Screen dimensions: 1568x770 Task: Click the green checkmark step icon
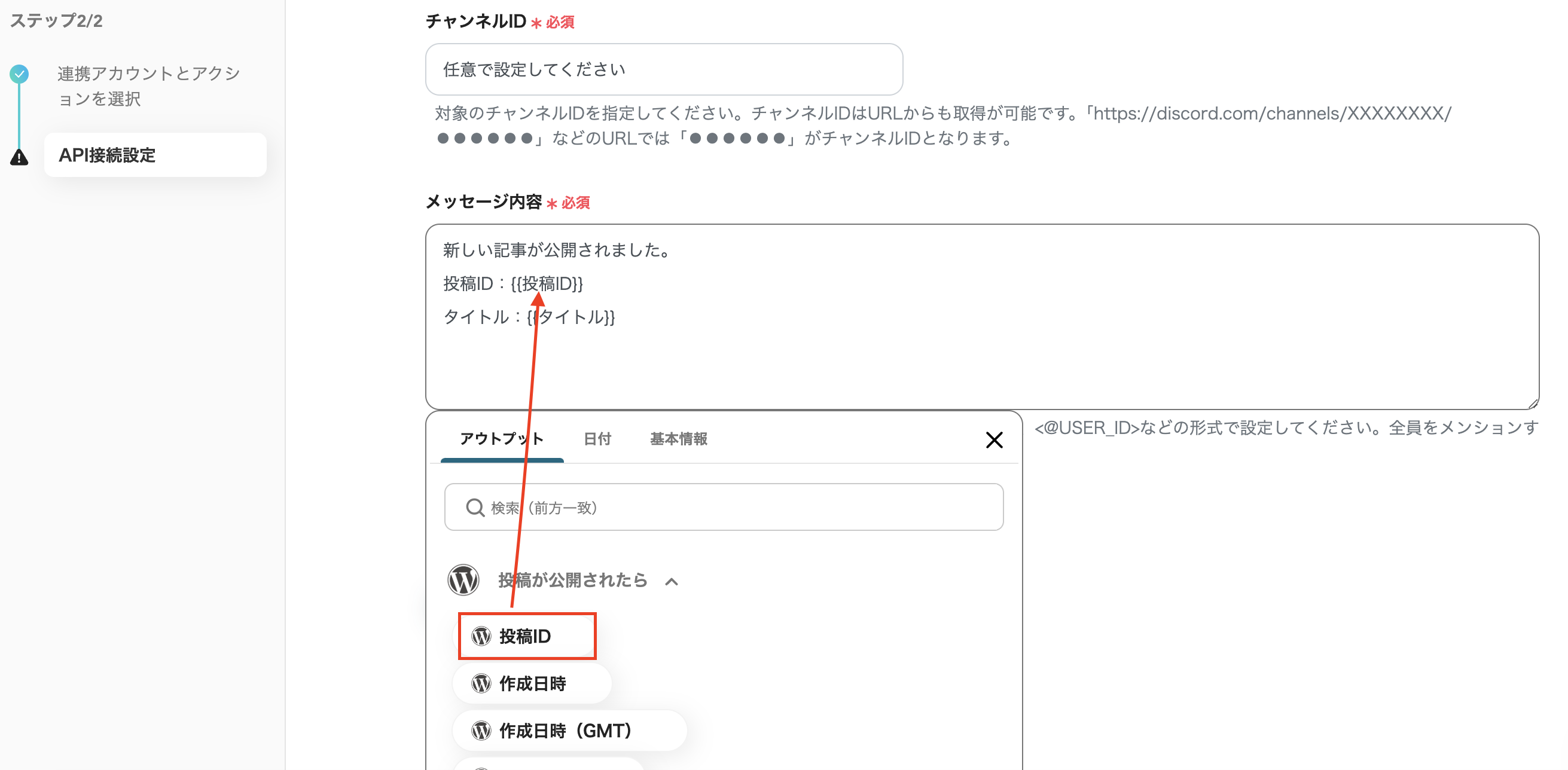[x=19, y=74]
